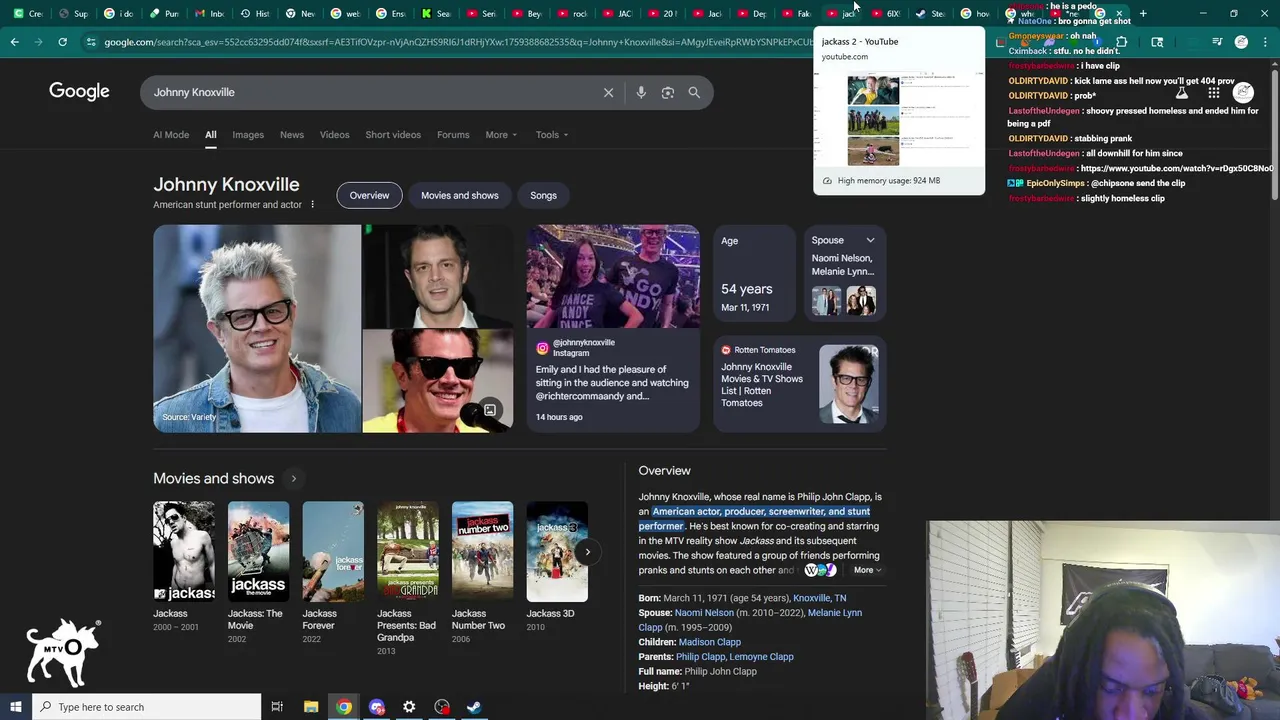Click the Windows taskbar search box

tap(146, 707)
